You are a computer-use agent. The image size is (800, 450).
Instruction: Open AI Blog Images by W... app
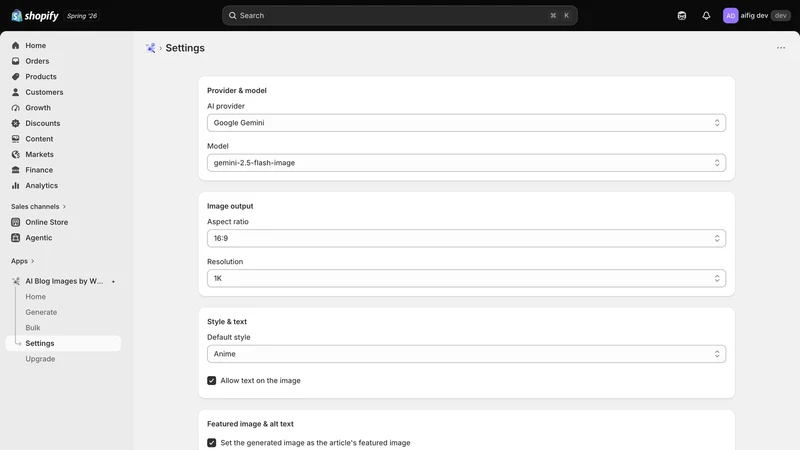tap(63, 281)
